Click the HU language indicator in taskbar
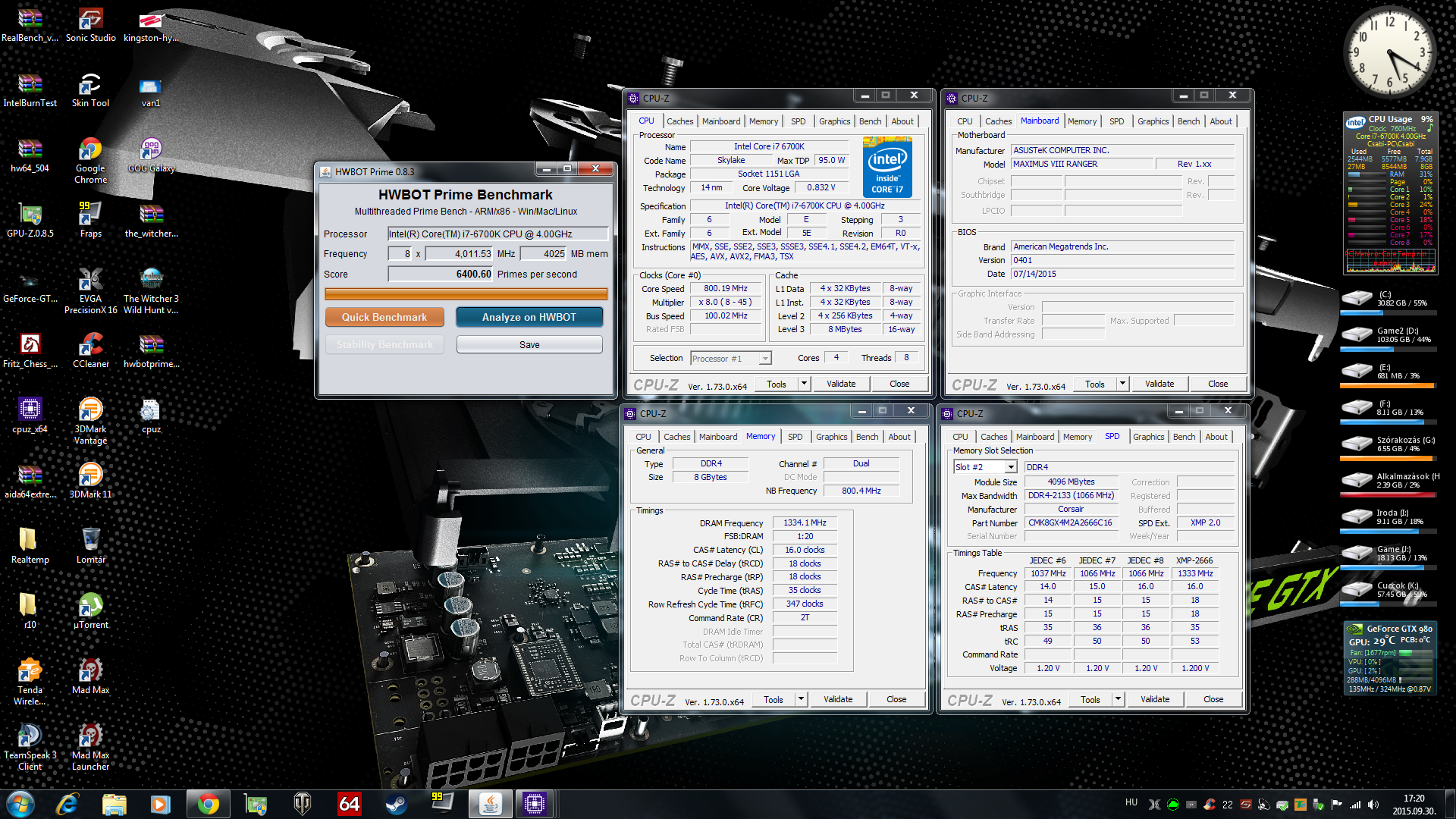Viewport: 1456px width, 819px height. [1131, 802]
